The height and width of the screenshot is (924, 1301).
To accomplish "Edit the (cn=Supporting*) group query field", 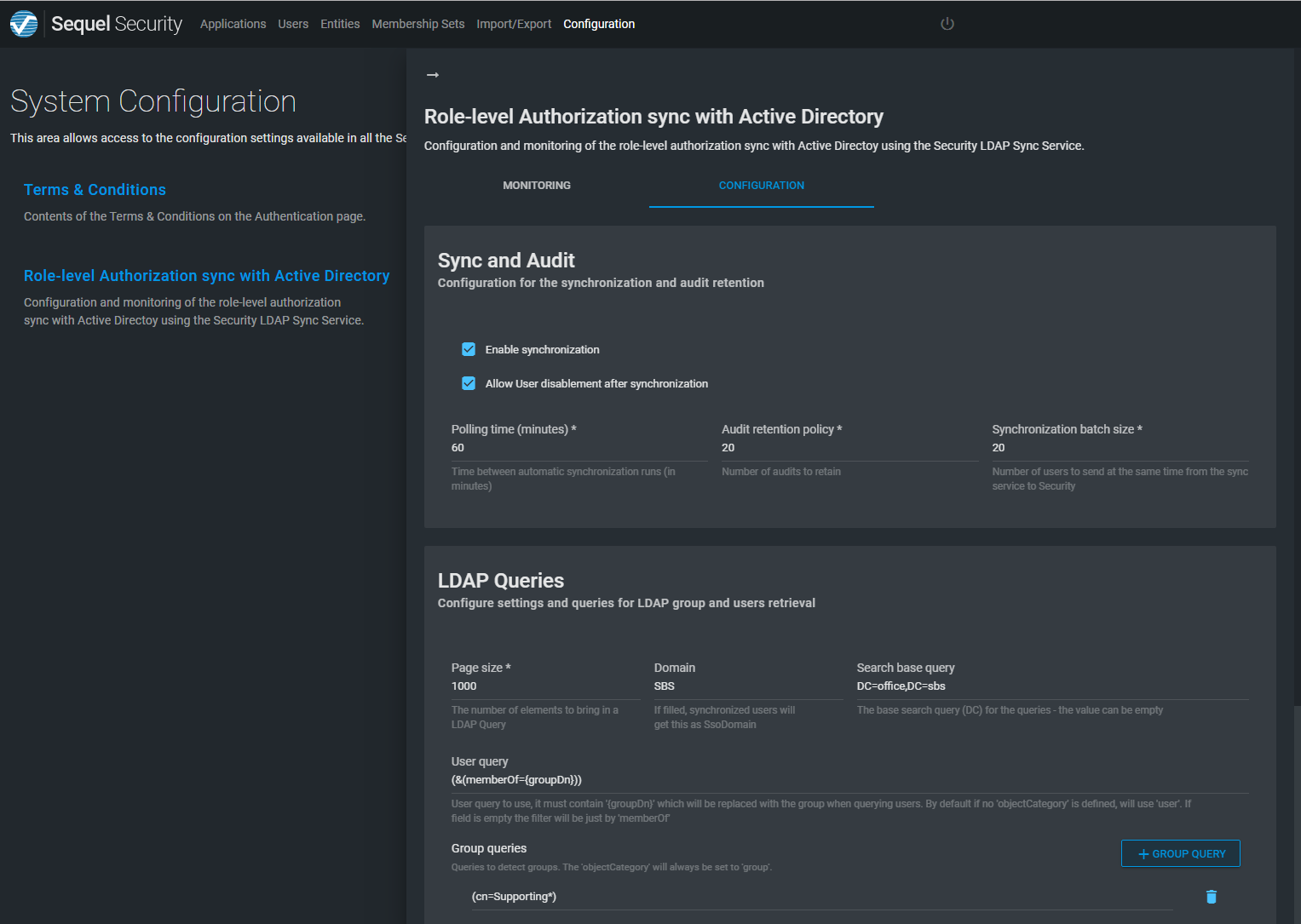I will coord(822,897).
